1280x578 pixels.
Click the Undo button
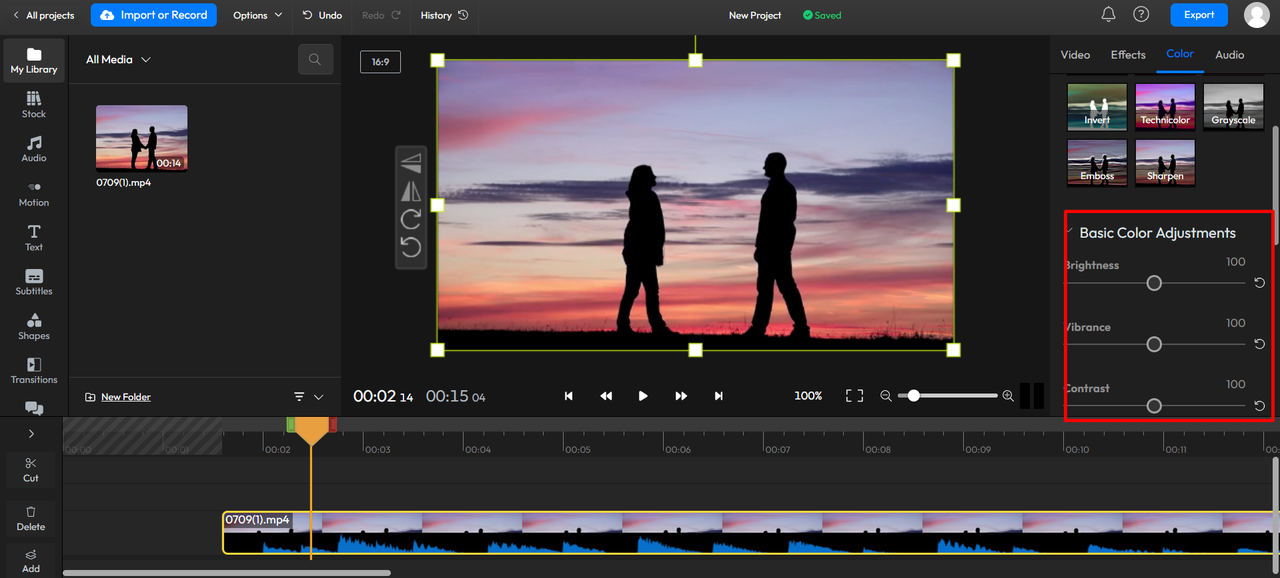point(322,15)
